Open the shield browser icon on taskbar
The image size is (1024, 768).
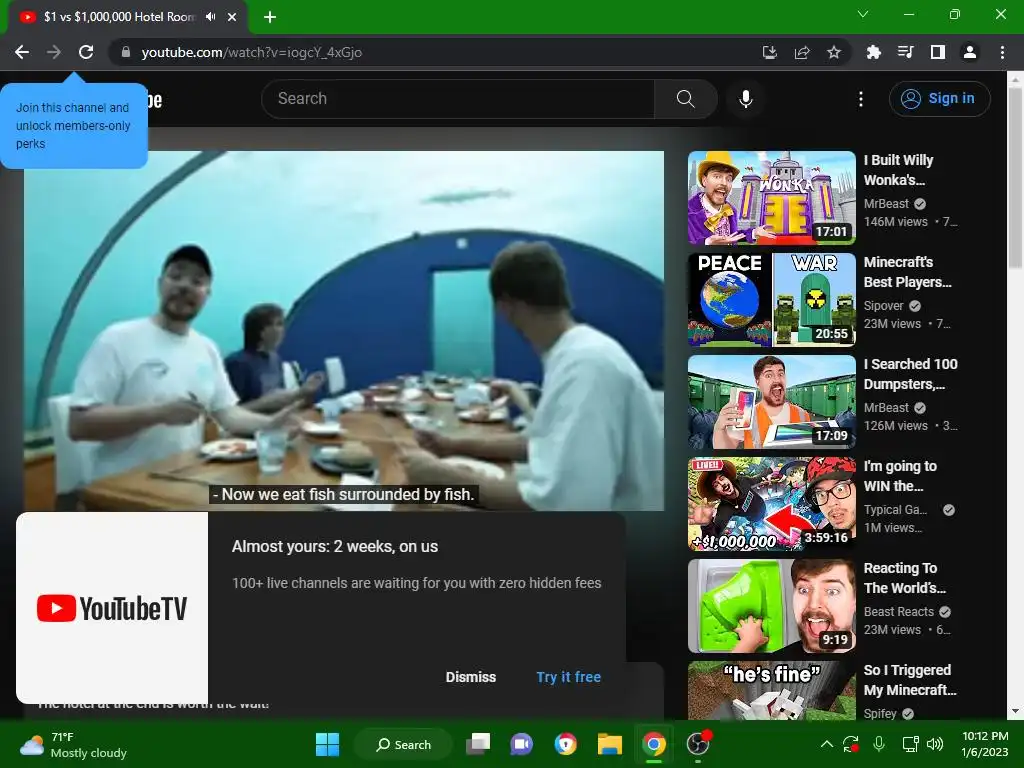(566, 744)
